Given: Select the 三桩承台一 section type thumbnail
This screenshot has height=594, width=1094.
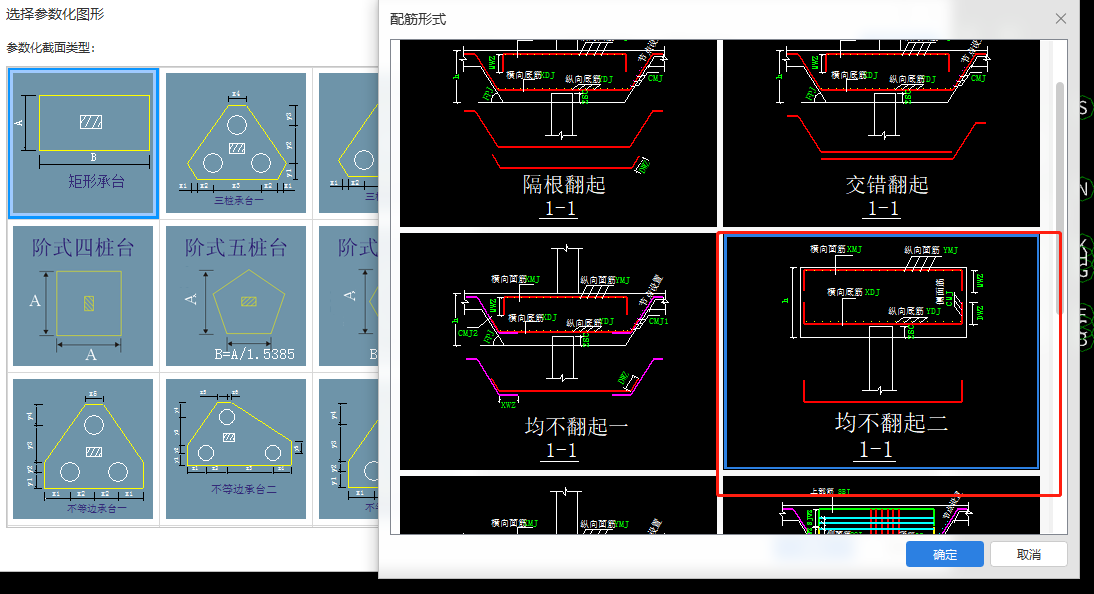Looking at the screenshot, I should (236, 143).
